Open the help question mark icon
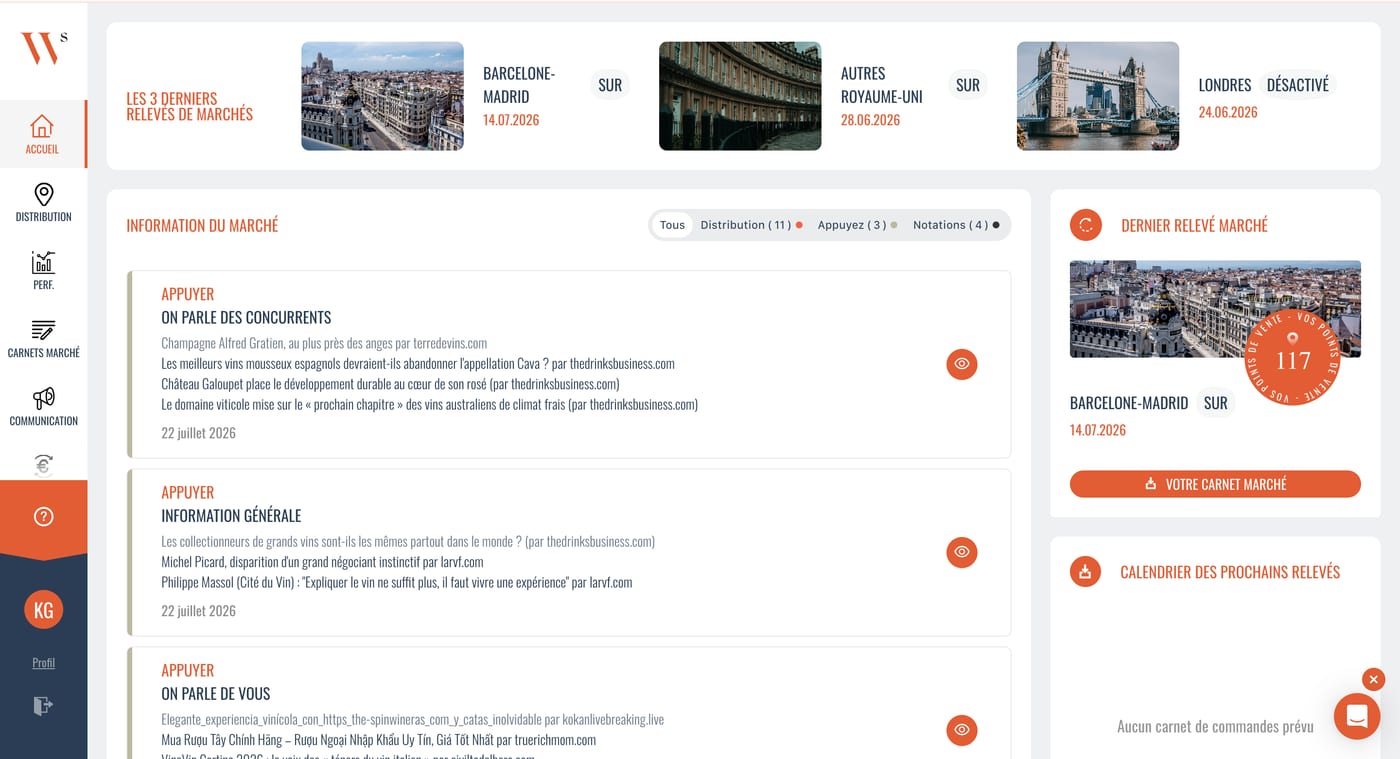Screen dimensions: 1400x759 point(43,517)
